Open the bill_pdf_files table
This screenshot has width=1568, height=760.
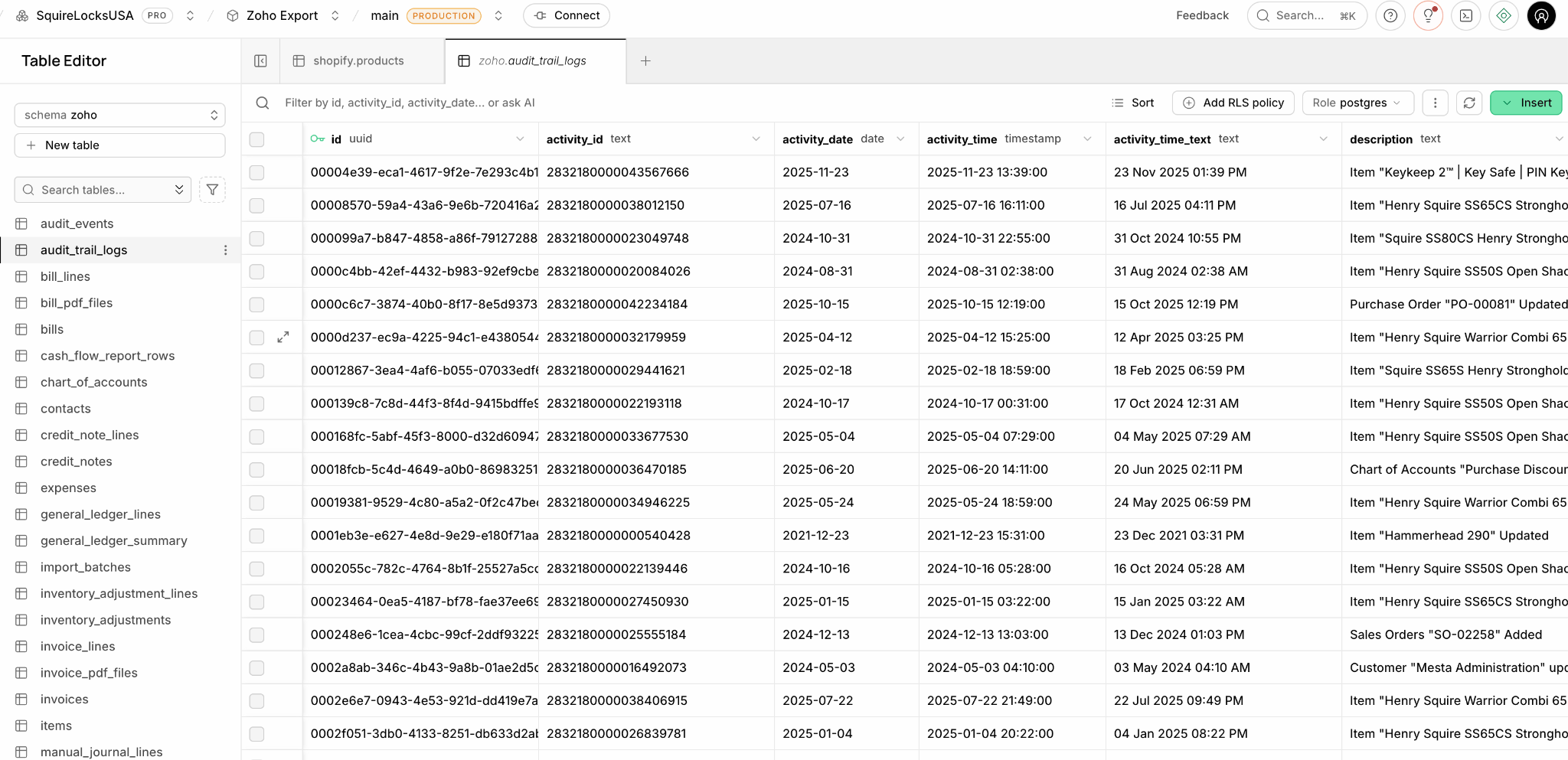point(77,303)
